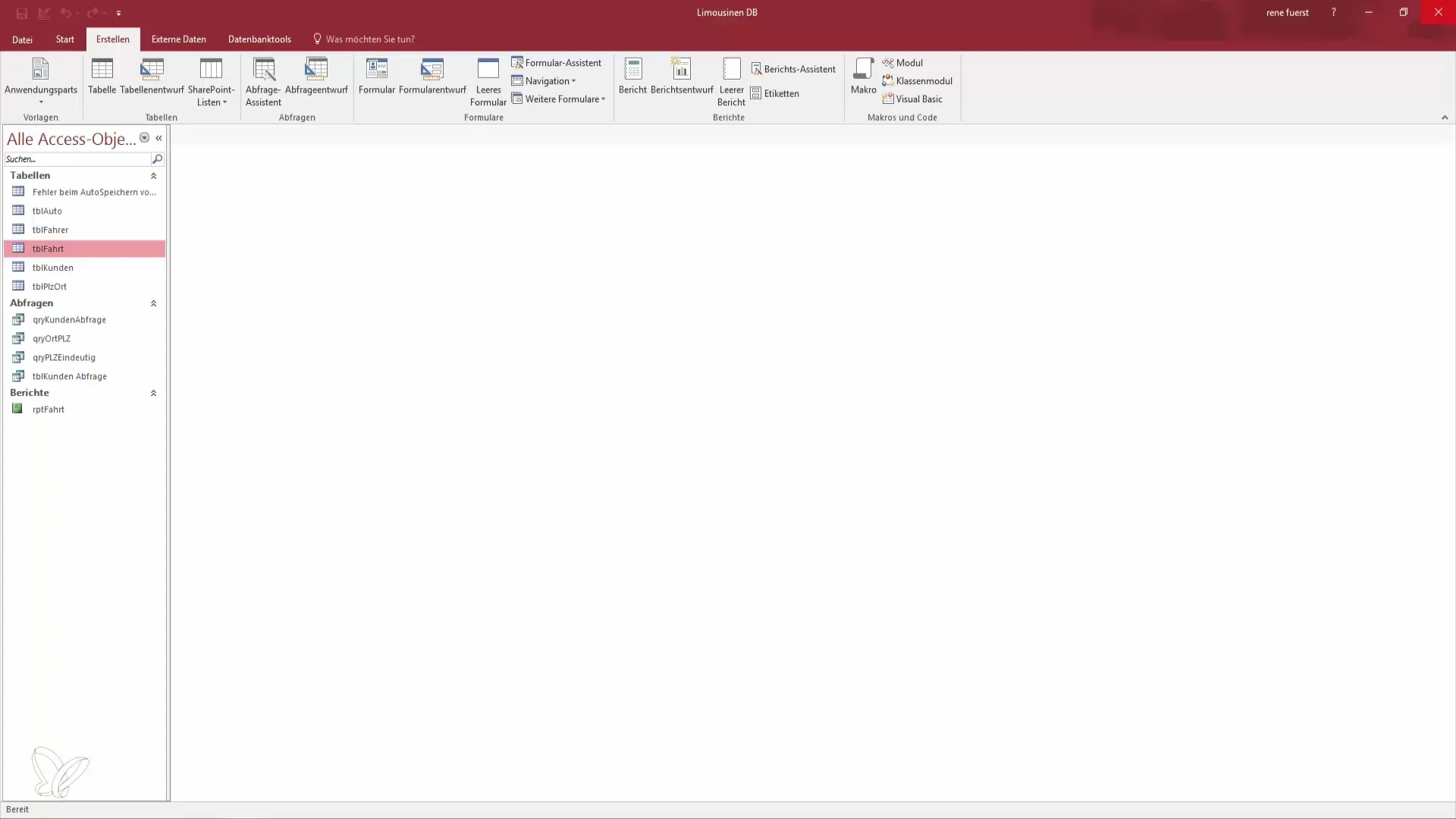Open Abfrageentwurf query design
The image size is (1456, 819).
pyautogui.click(x=316, y=77)
